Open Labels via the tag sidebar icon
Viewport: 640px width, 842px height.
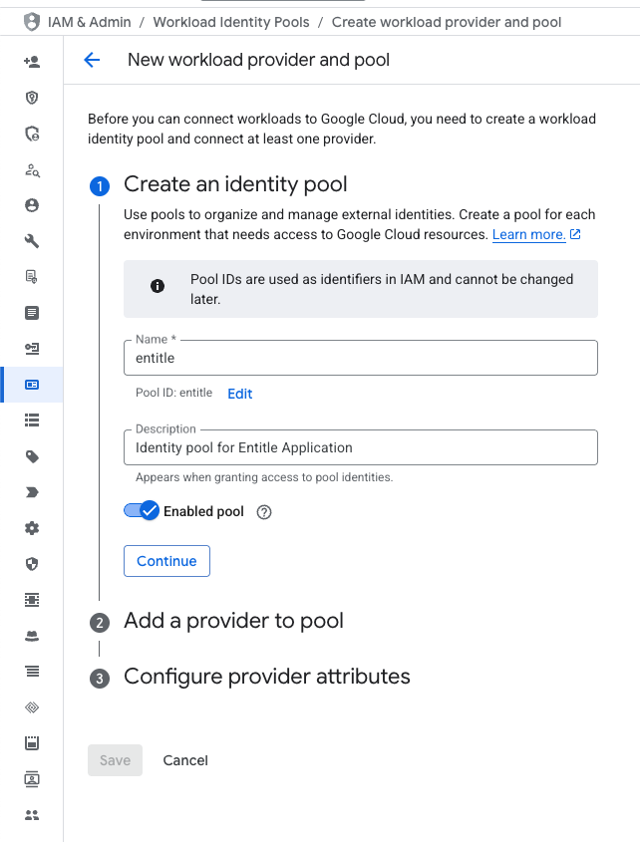pos(32,456)
